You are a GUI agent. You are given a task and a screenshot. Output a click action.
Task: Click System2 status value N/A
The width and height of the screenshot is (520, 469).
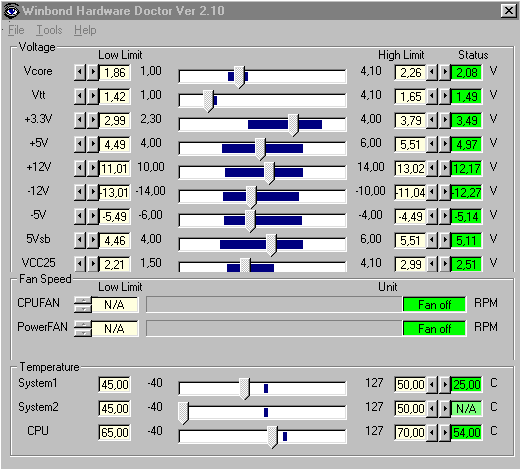pos(466,408)
